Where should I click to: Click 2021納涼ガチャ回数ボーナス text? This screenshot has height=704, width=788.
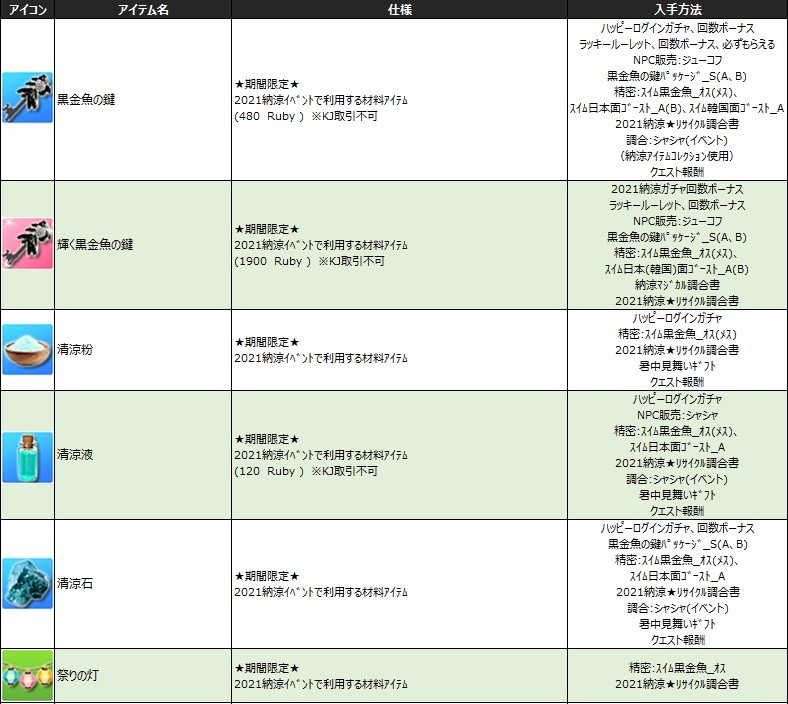pyautogui.click(x=677, y=189)
